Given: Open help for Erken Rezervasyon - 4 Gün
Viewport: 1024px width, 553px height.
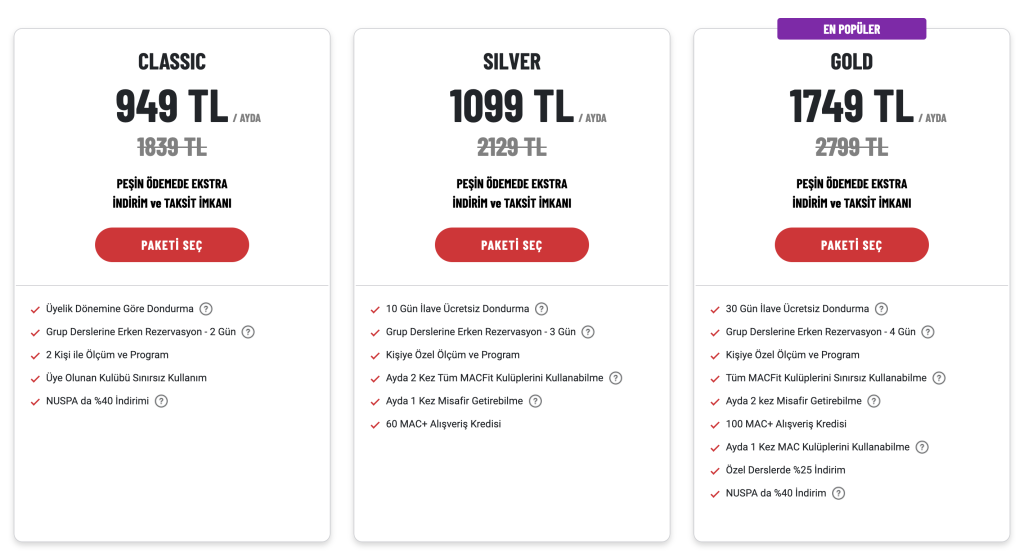Looking at the screenshot, I should pyautogui.click(x=927, y=332).
